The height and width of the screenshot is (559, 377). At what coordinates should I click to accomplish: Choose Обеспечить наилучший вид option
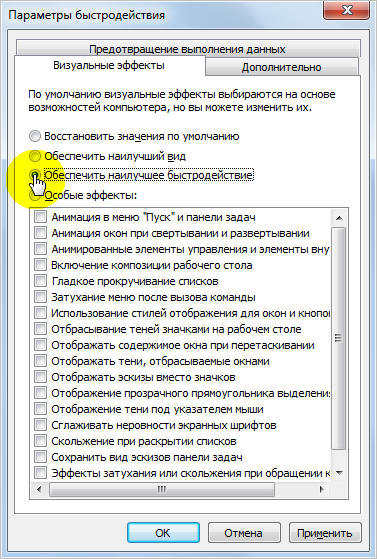tap(35, 156)
